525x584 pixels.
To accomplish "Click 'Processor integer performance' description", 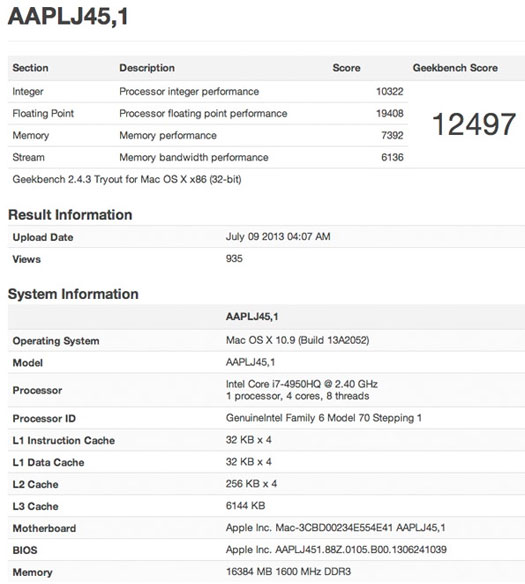I will (x=189, y=92).
